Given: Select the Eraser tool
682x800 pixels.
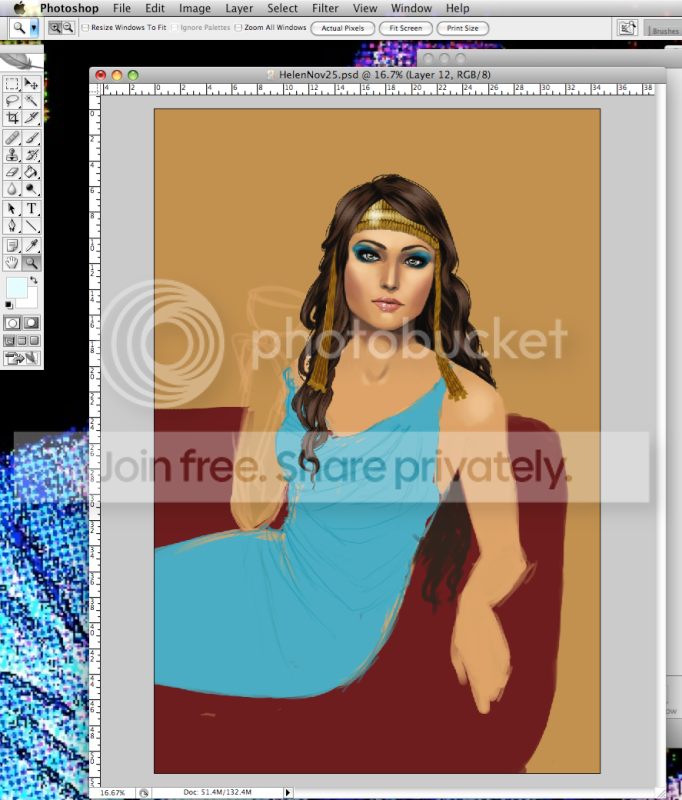Looking at the screenshot, I should 12,172.
